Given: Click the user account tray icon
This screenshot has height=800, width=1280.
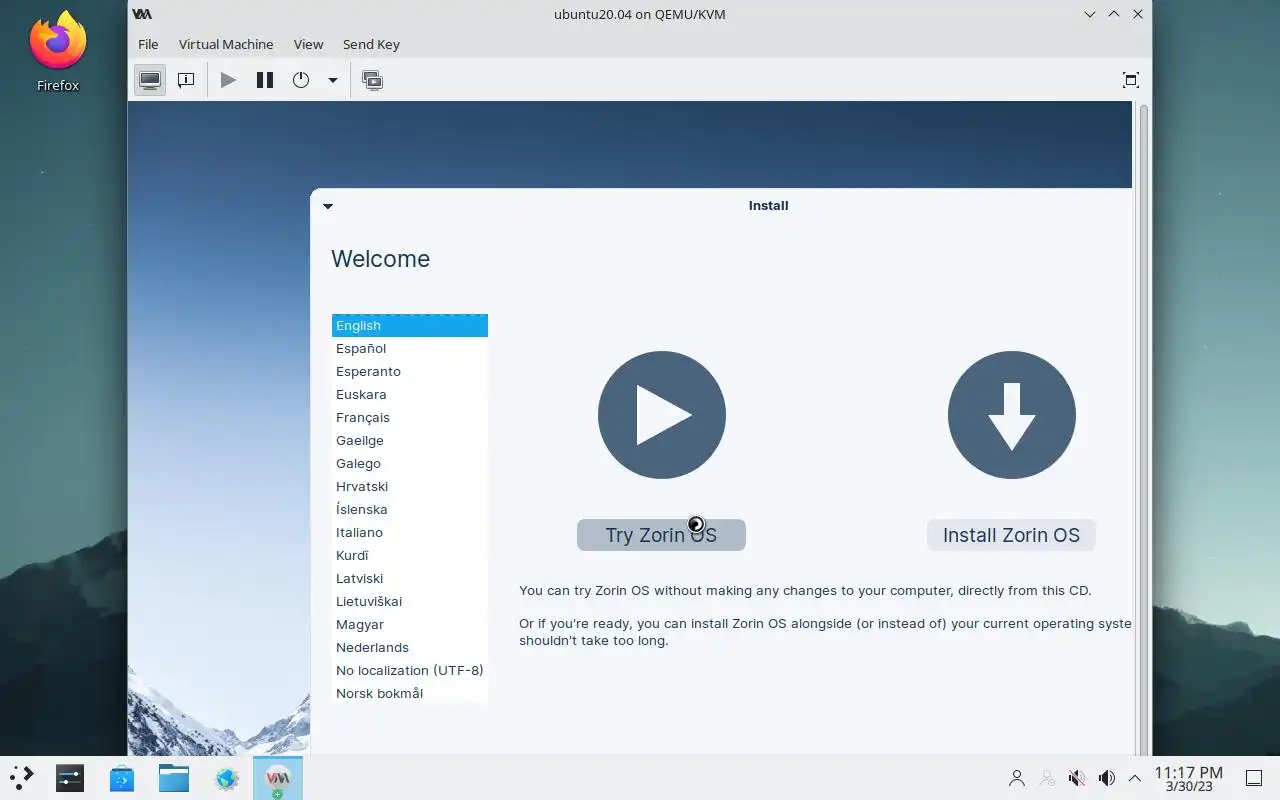Looking at the screenshot, I should 1017,778.
